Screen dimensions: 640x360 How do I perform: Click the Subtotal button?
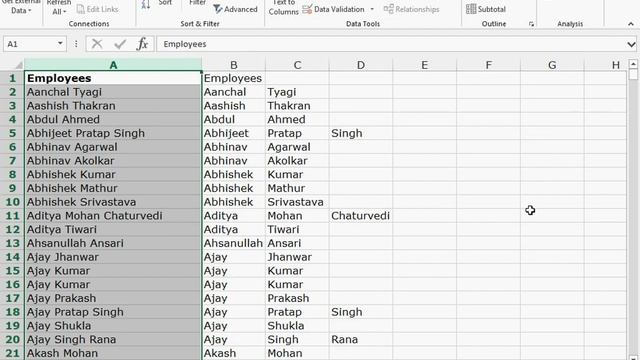486,9
